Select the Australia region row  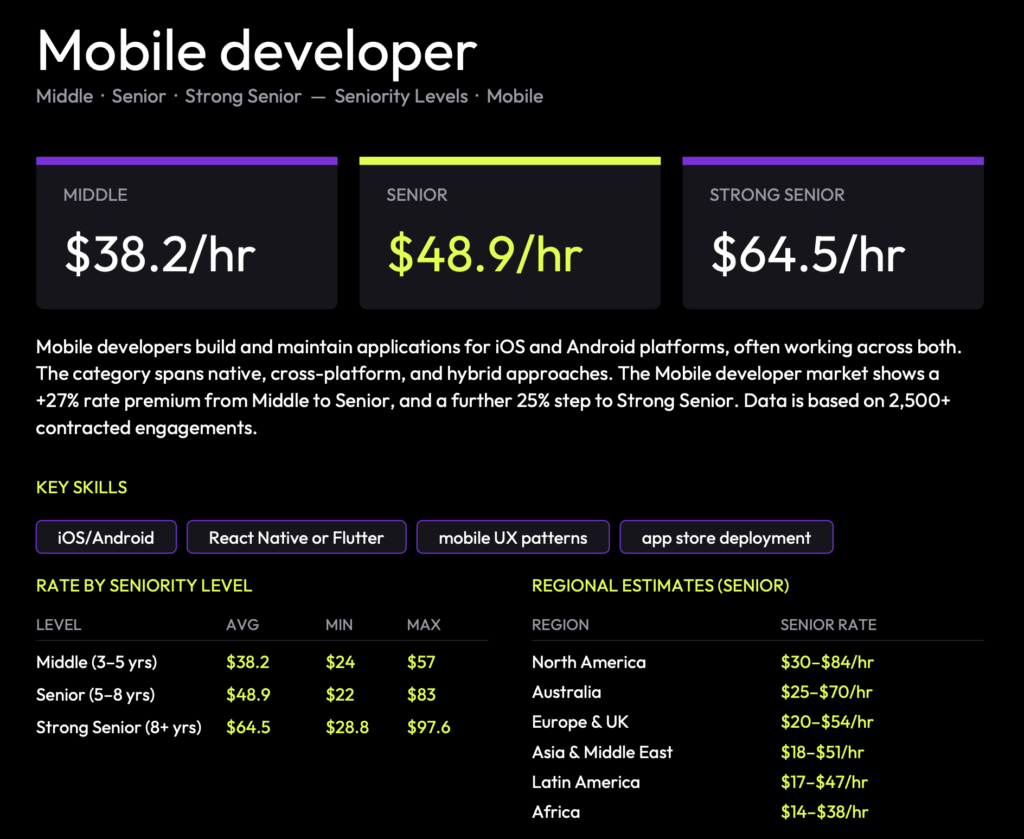click(x=758, y=692)
